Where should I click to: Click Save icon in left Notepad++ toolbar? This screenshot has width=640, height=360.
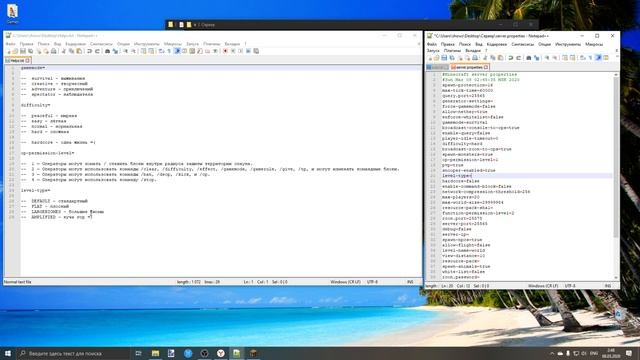(23, 51)
